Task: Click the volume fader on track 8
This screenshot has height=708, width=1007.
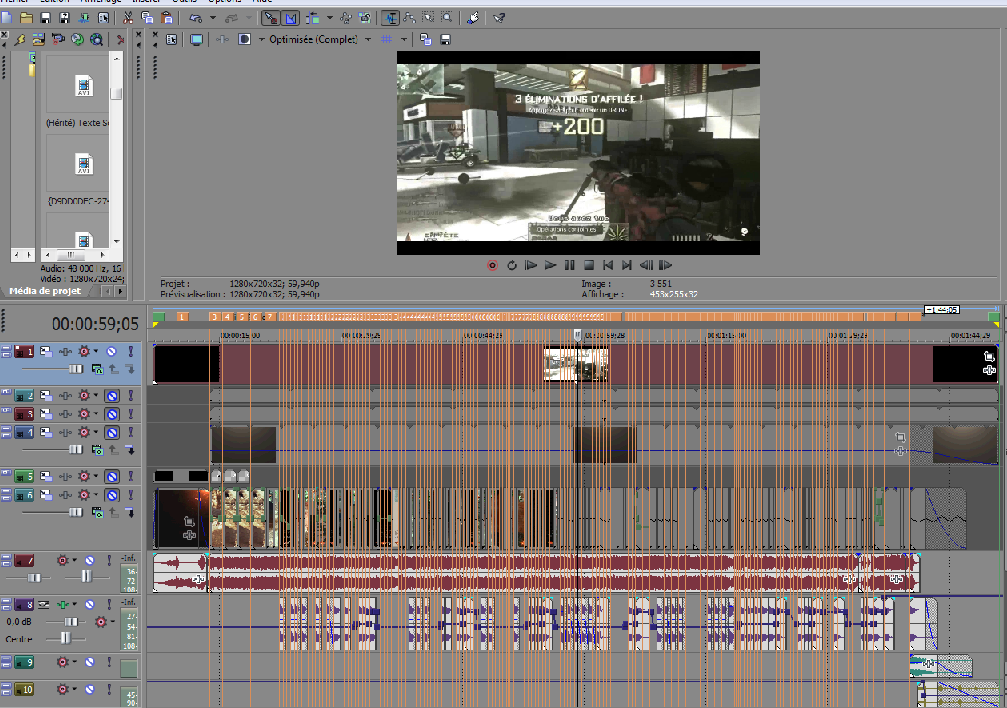Action: tap(71, 622)
